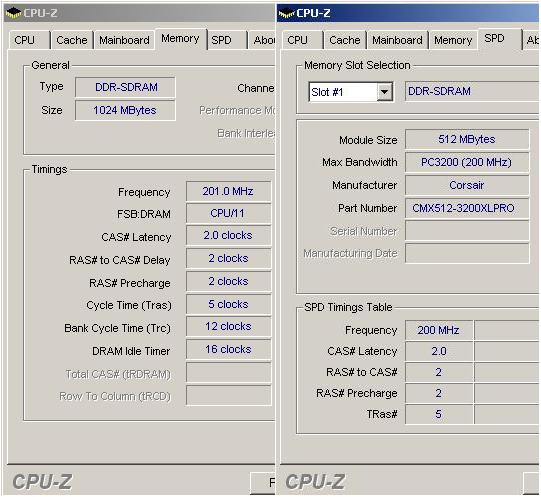Viewport: 541px width, 497px height.
Task: Click SPD table CAS# Latency cell 2.0
Action: 439,351
